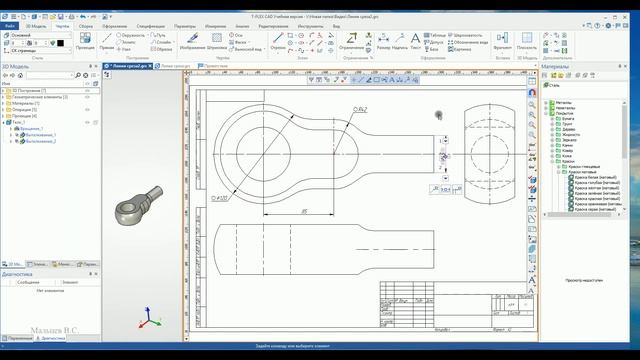Collapse the Тело_1 tree node

pos(3,122)
